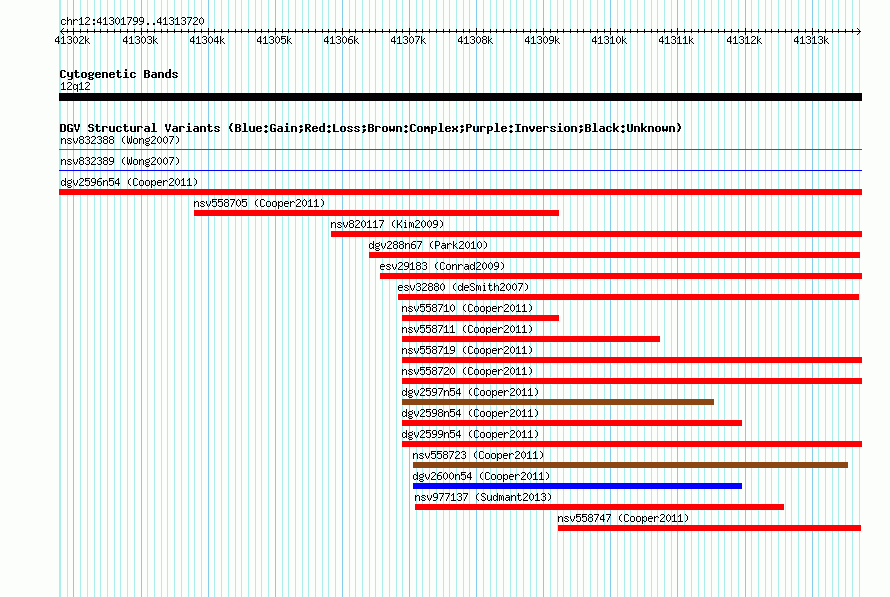The height and width of the screenshot is (597, 890).
Task: Click the 41308k ruler tick label
Action: [475, 40]
